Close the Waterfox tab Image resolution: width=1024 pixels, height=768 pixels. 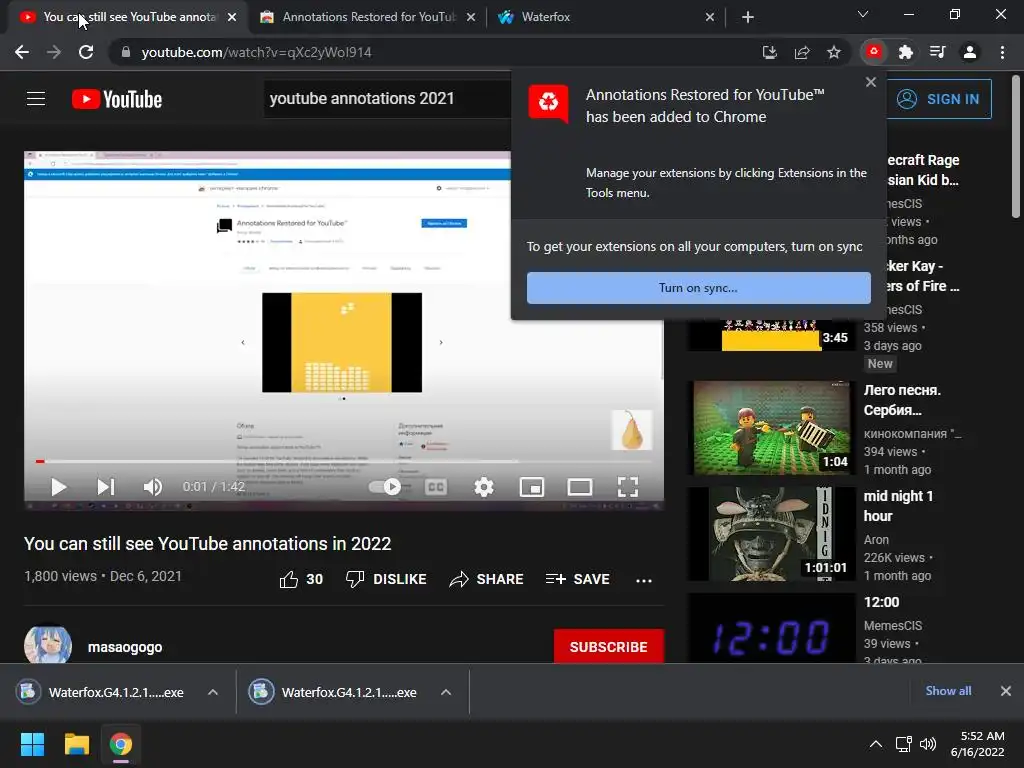point(710,17)
